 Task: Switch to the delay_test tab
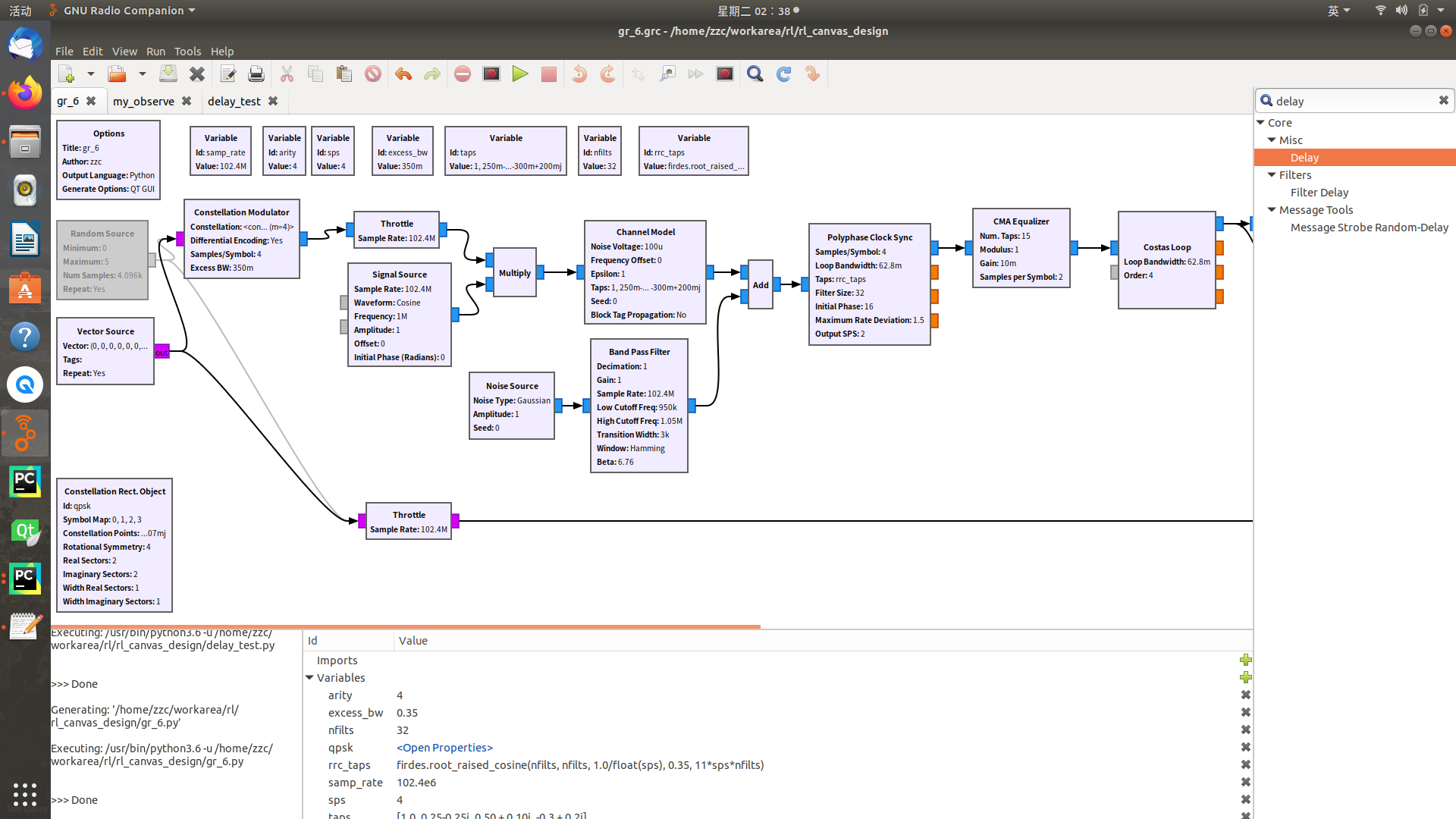coord(234,101)
